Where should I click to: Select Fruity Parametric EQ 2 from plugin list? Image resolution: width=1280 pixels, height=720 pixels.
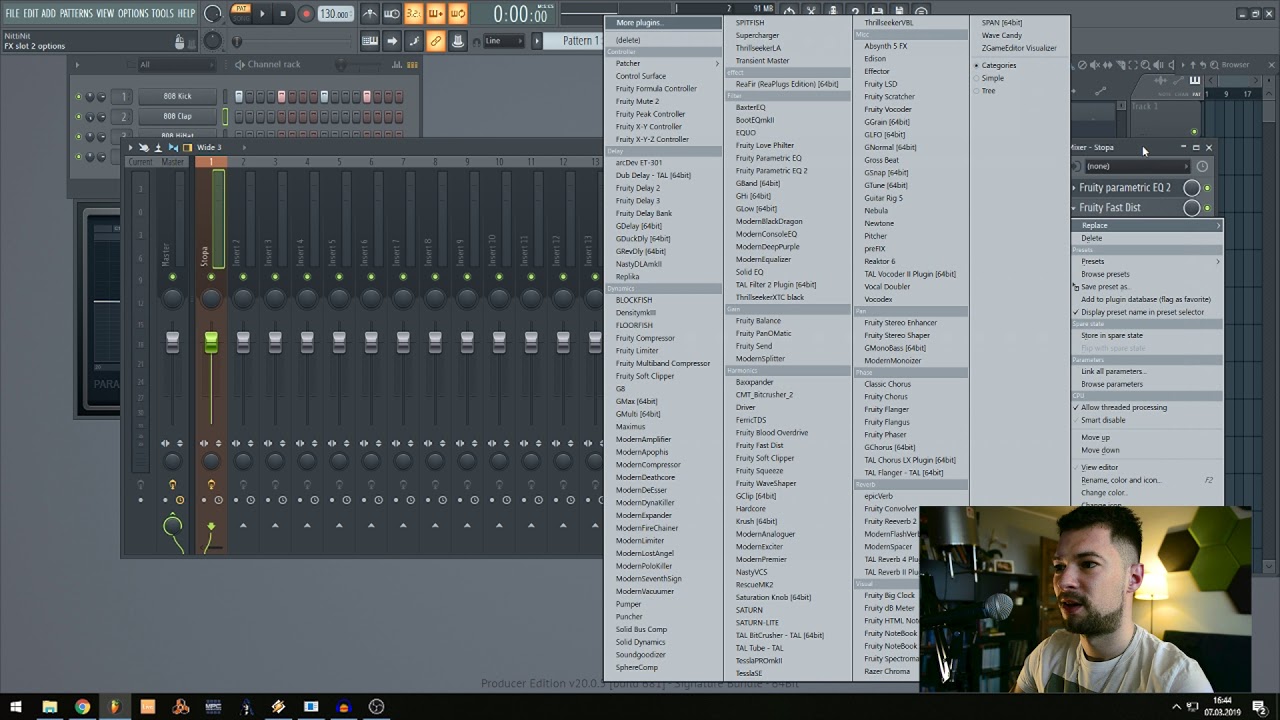click(x=771, y=171)
